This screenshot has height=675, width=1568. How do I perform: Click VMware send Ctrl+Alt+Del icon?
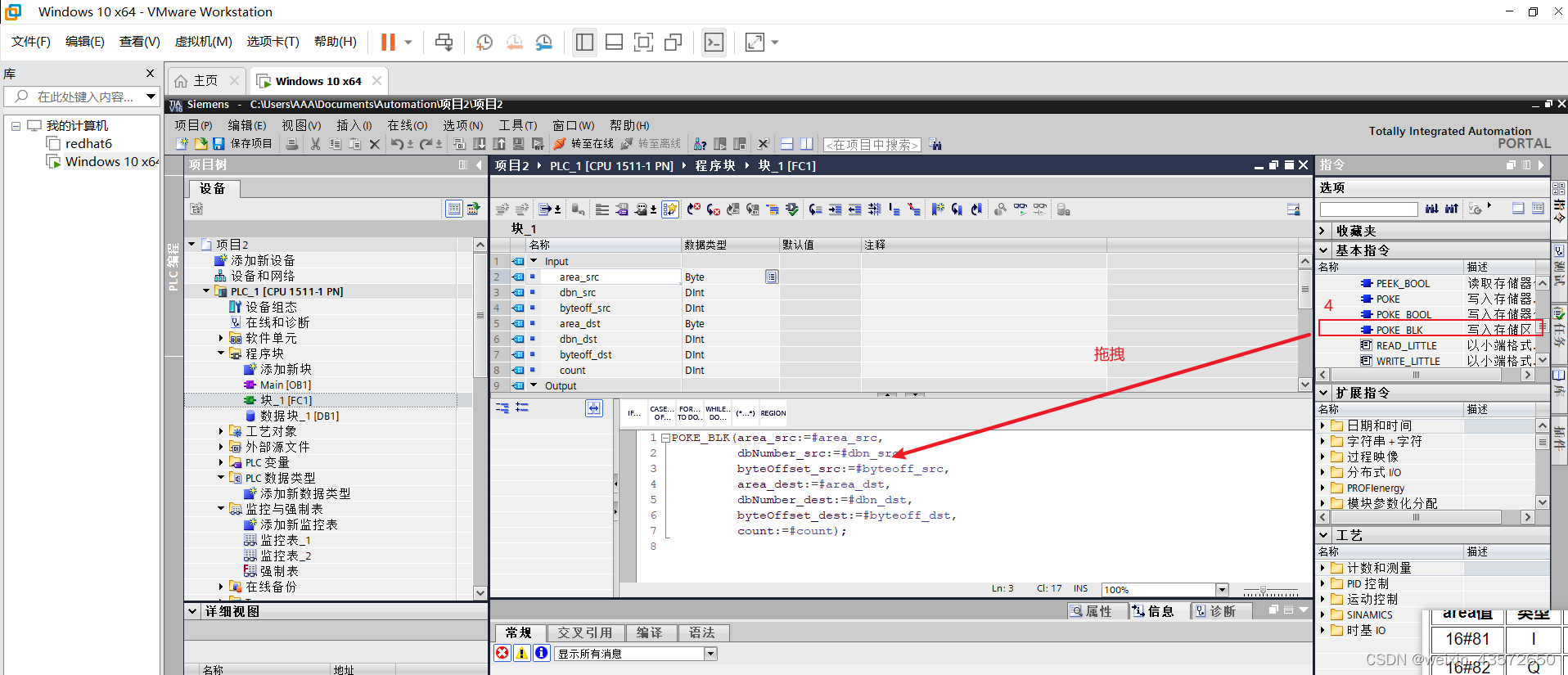point(444,42)
